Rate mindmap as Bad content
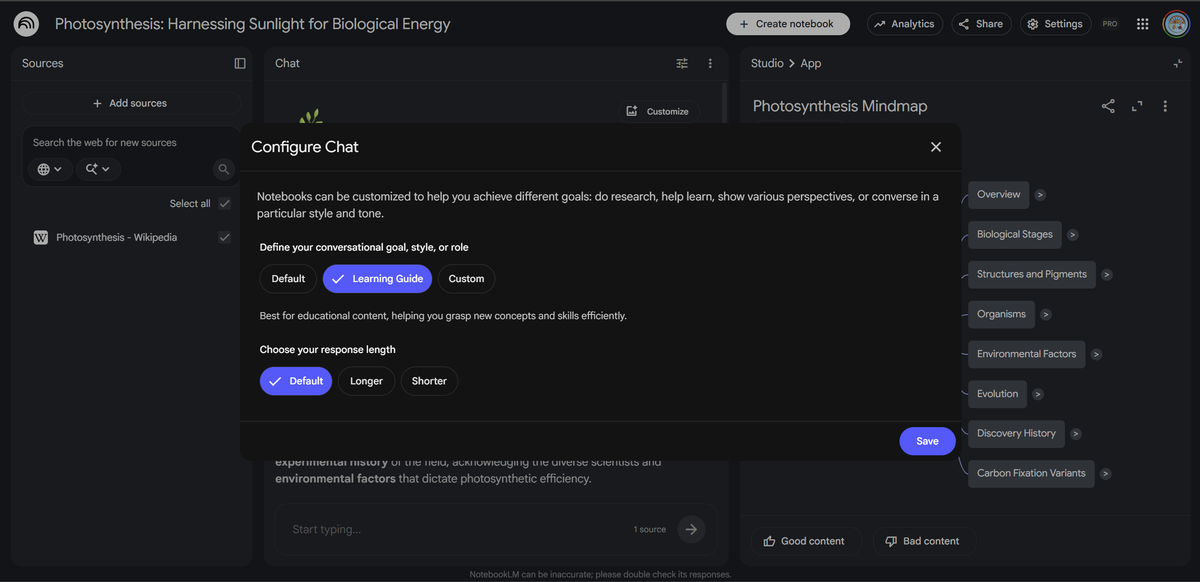 pyautogui.click(x=922, y=541)
